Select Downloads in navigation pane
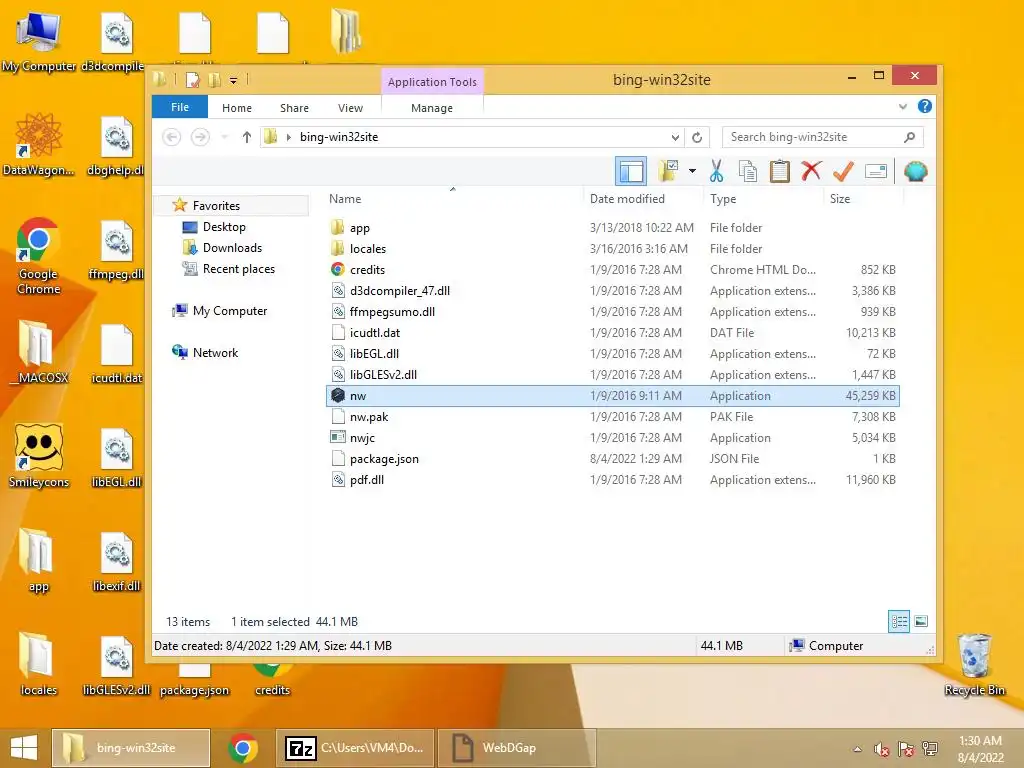1024x768 pixels. [x=232, y=248]
